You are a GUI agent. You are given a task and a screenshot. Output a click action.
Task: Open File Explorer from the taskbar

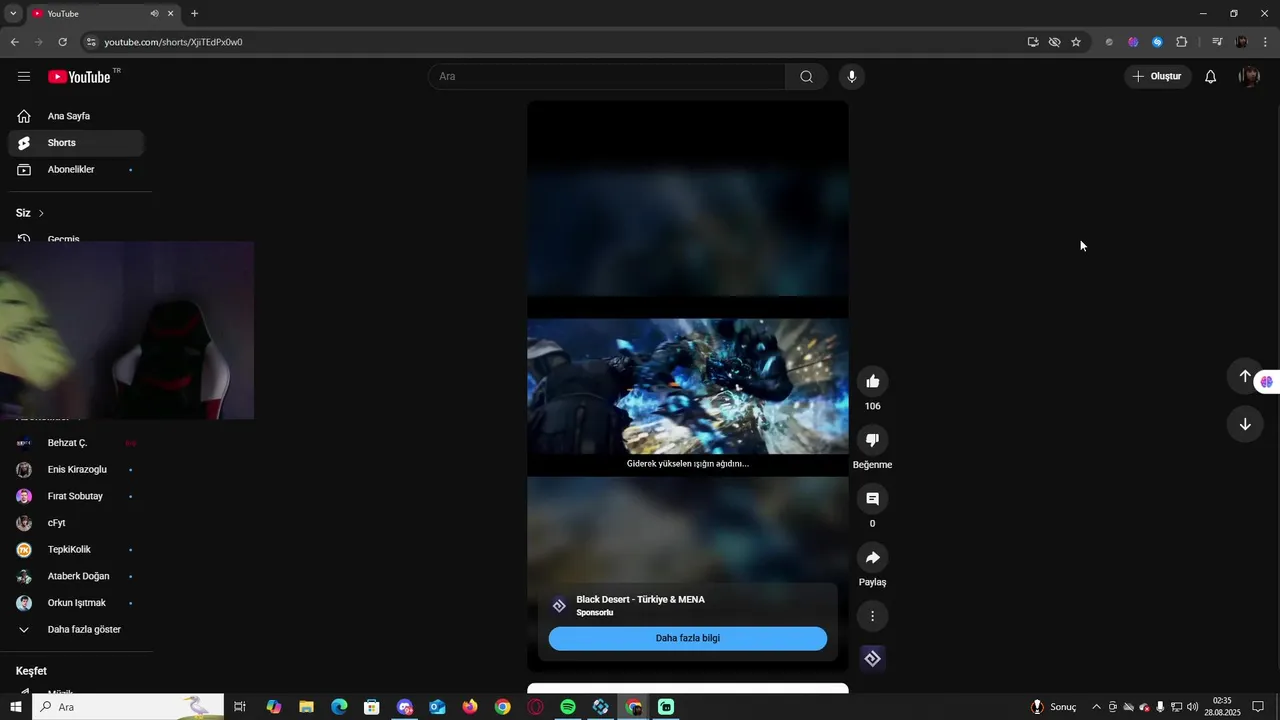[x=306, y=707]
